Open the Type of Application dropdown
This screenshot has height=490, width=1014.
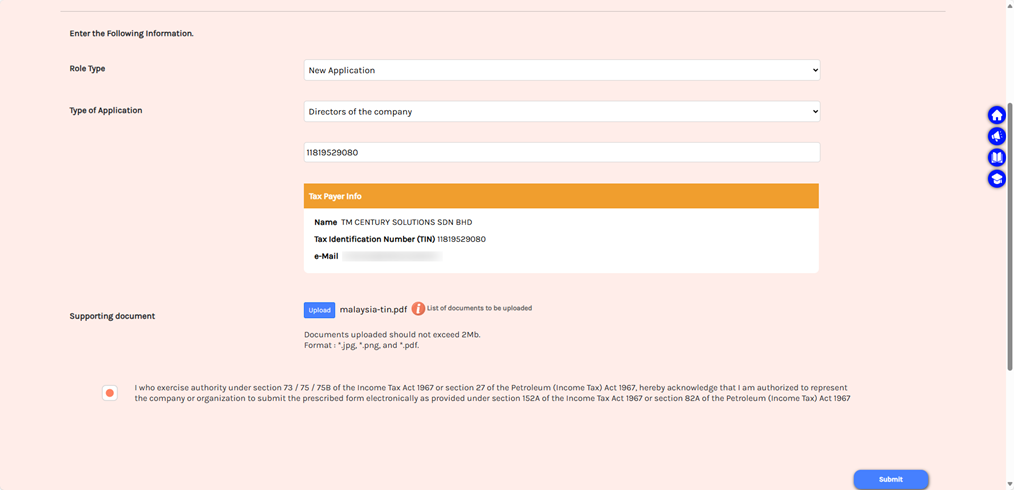562,111
